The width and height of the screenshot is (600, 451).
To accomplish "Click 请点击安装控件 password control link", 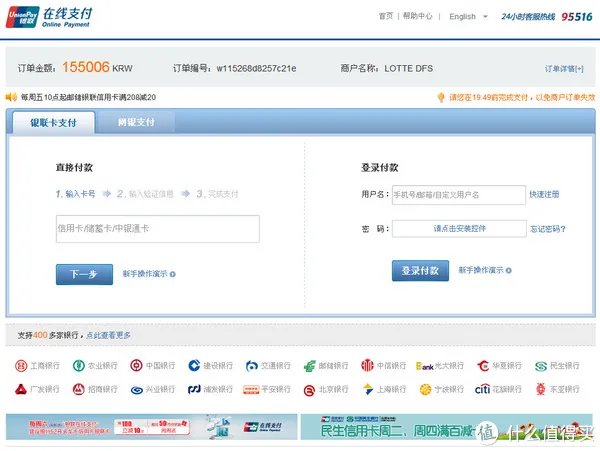I will pos(459,229).
